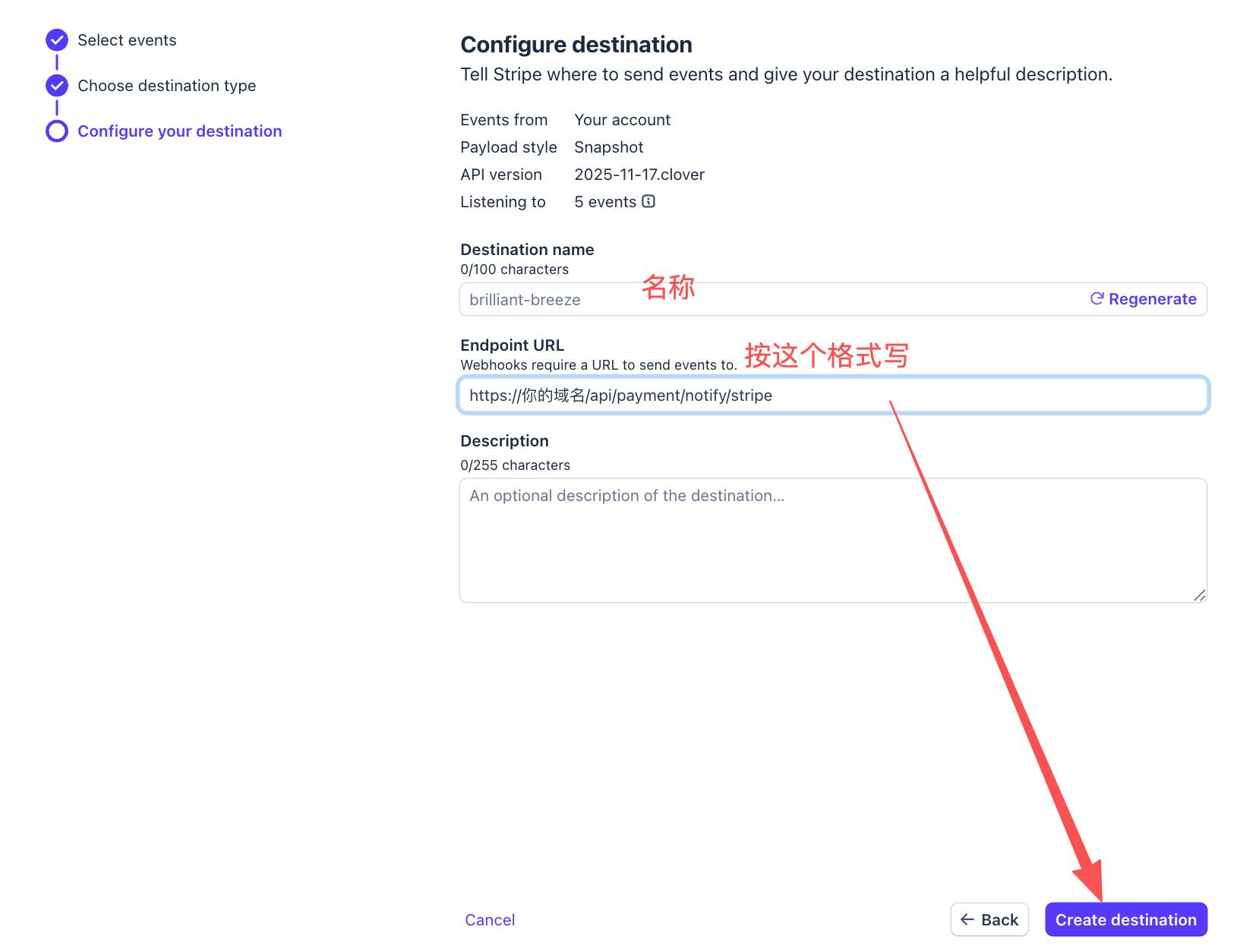Open Configure your destination step

pyautogui.click(x=179, y=131)
